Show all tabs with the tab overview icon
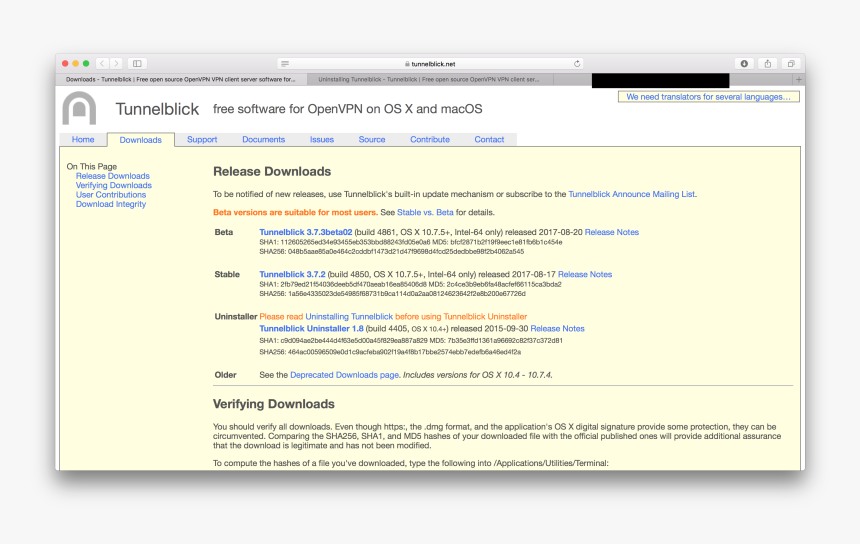860x544 pixels. tap(791, 64)
